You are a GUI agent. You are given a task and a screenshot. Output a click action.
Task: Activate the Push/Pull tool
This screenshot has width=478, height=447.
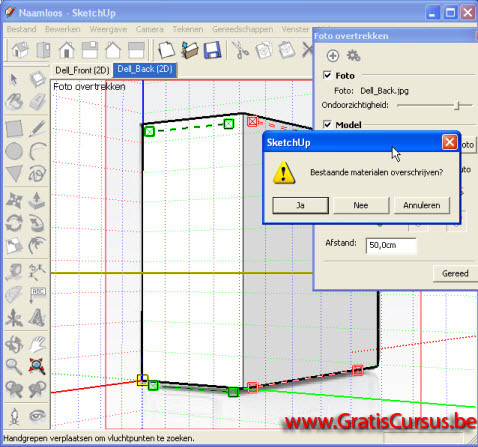(37, 200)
